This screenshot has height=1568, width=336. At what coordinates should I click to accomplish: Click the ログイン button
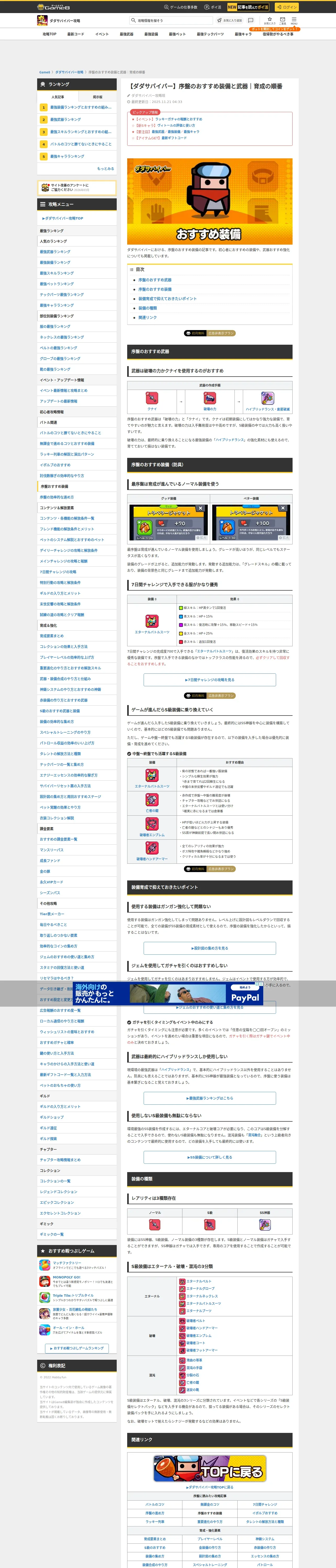tap(286, 7)
